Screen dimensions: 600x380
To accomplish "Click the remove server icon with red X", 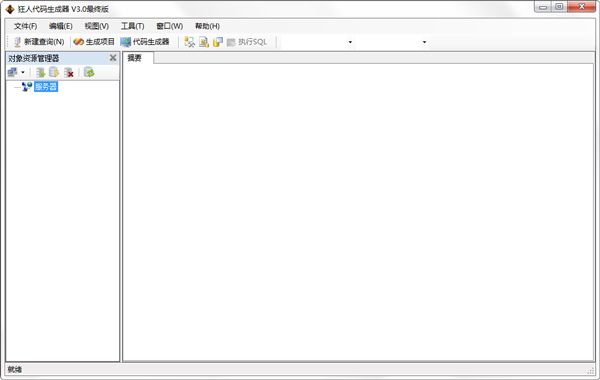I will pyautogui.click(x=68, y=72).
